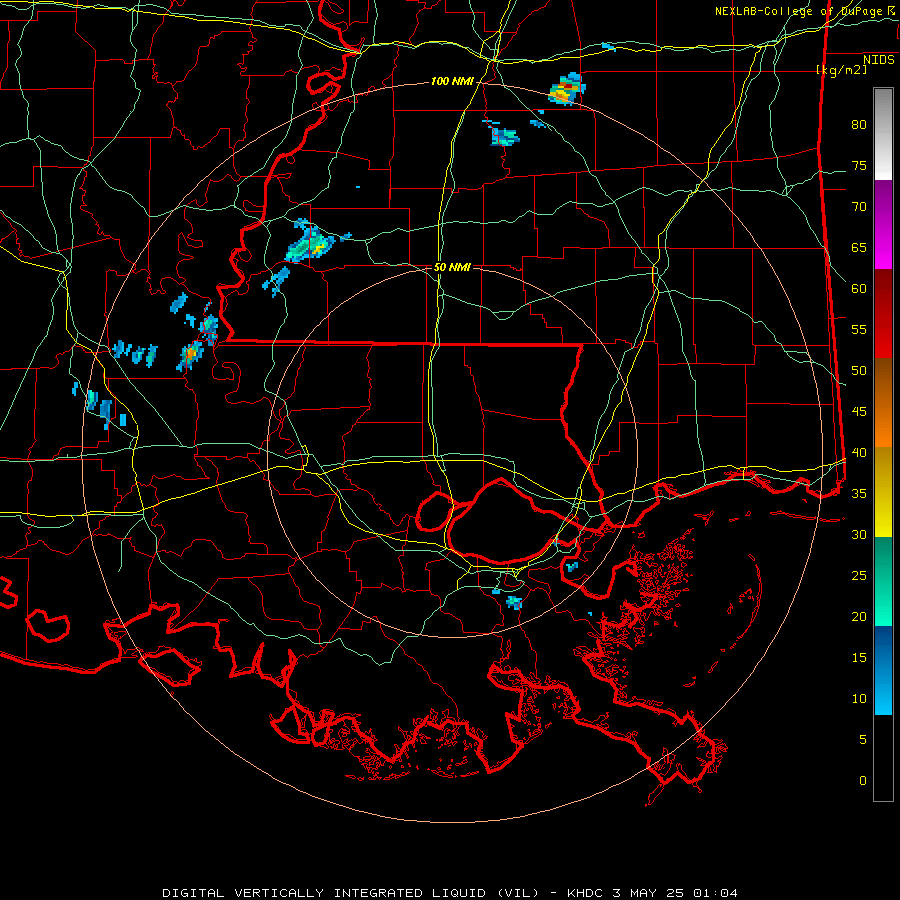Click the 75 value on the scale

859,165
